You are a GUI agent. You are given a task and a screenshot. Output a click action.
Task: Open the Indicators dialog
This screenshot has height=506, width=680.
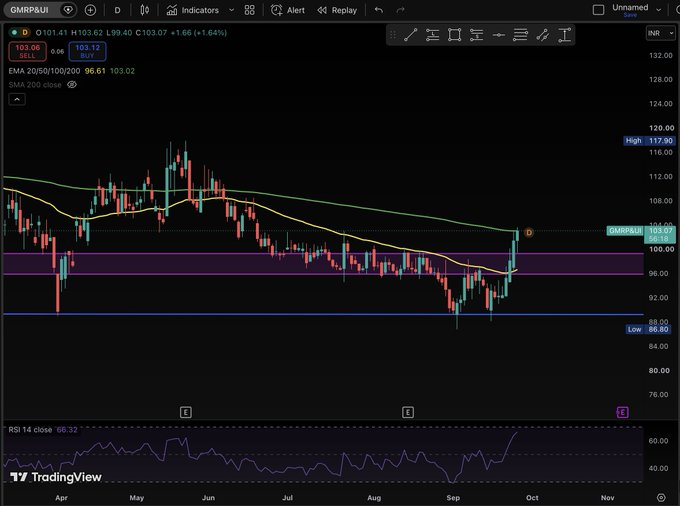tap(193, 10)
